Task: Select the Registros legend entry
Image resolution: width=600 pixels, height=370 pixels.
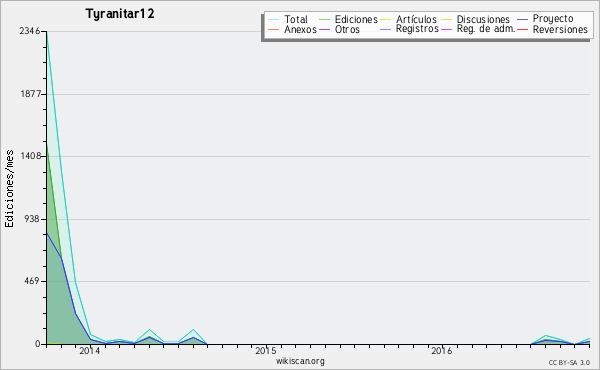Action: tap(417, 29)
